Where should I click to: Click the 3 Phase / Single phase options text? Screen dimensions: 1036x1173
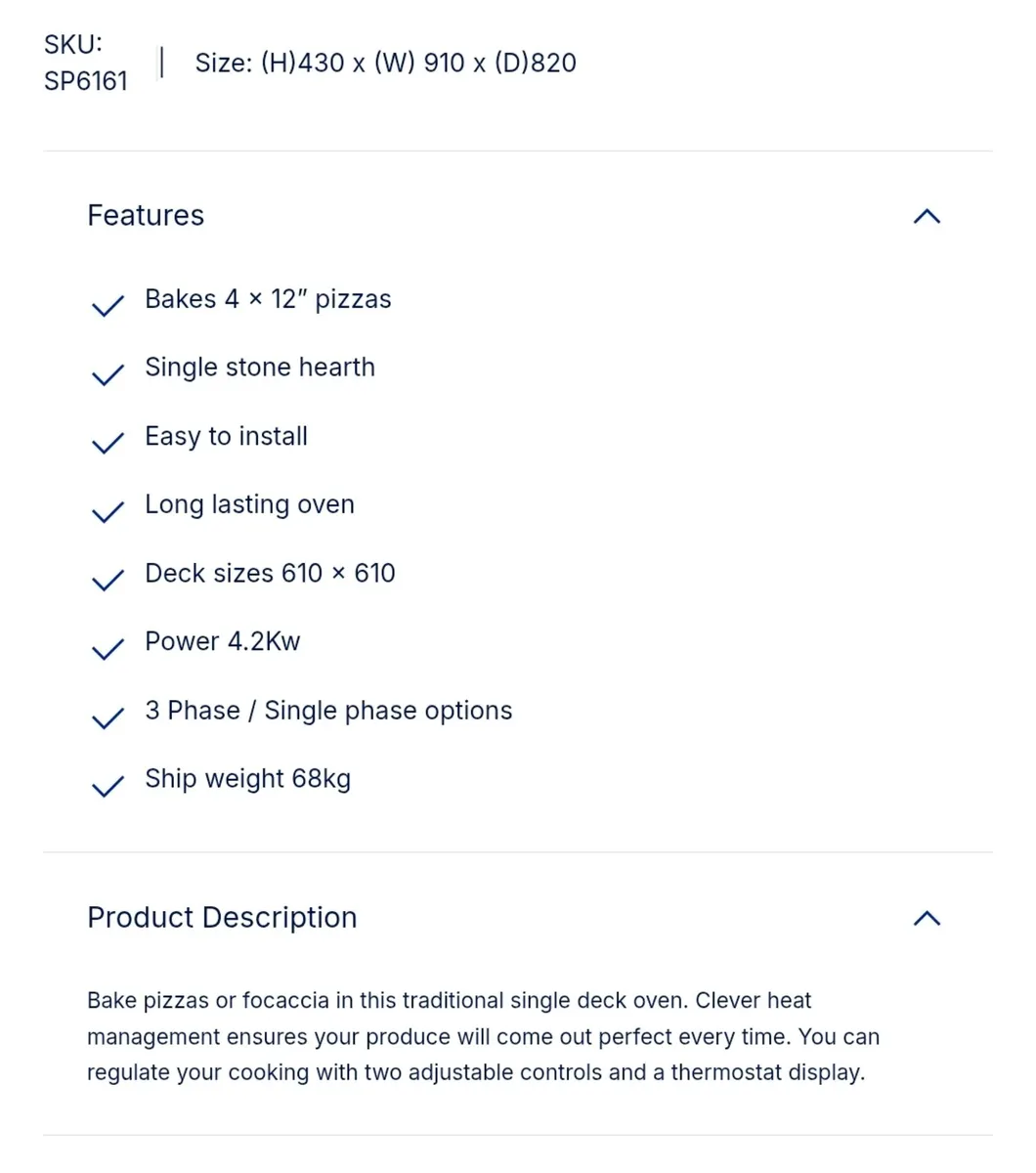(328, 711)
